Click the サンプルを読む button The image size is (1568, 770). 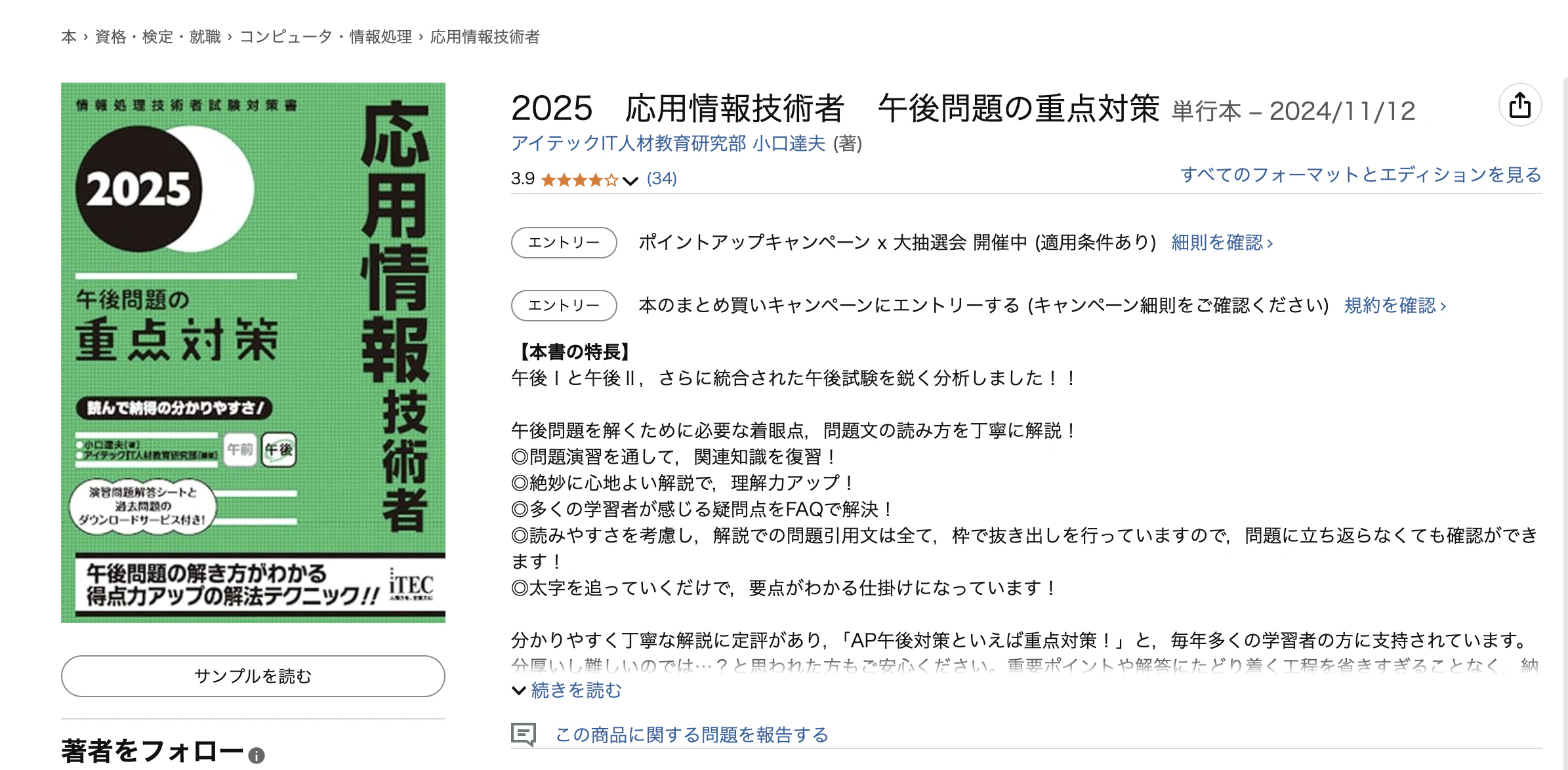coord(253,674)
